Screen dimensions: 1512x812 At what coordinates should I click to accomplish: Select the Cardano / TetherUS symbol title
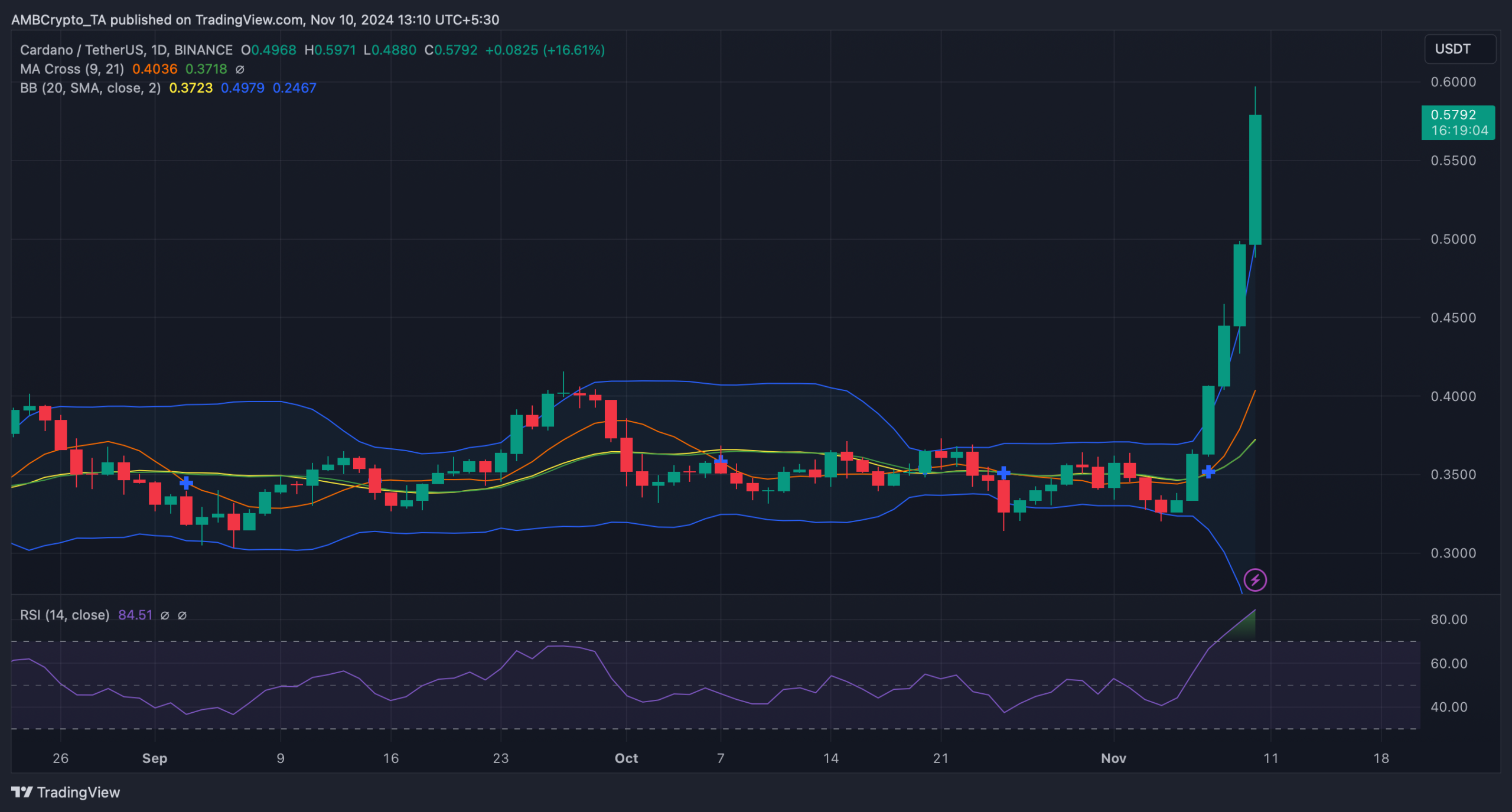point(80,50)
